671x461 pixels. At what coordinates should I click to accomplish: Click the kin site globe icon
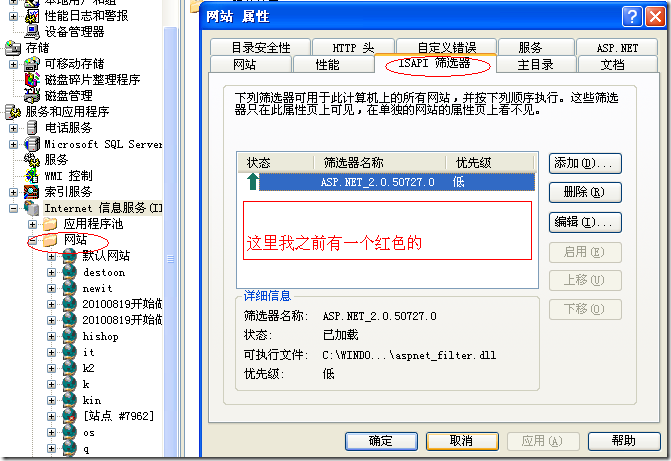(69, 400)
